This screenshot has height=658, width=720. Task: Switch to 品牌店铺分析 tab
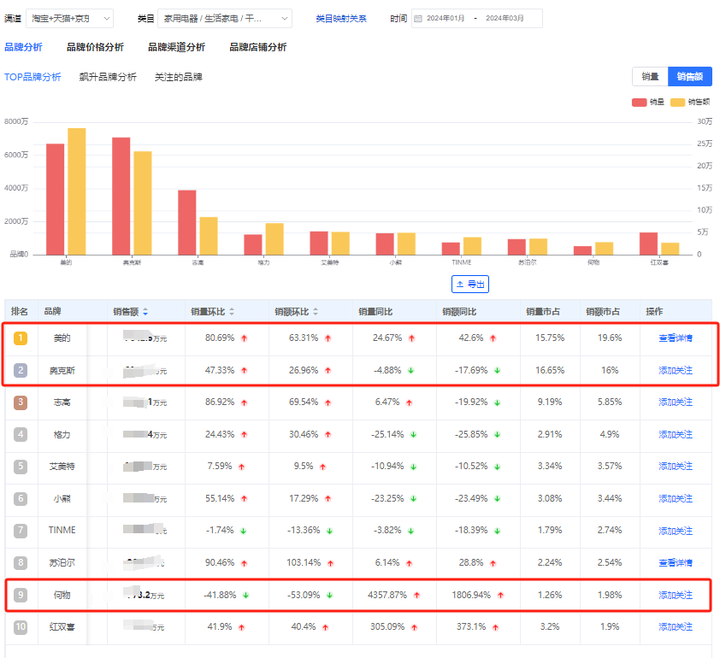[258, 47]
